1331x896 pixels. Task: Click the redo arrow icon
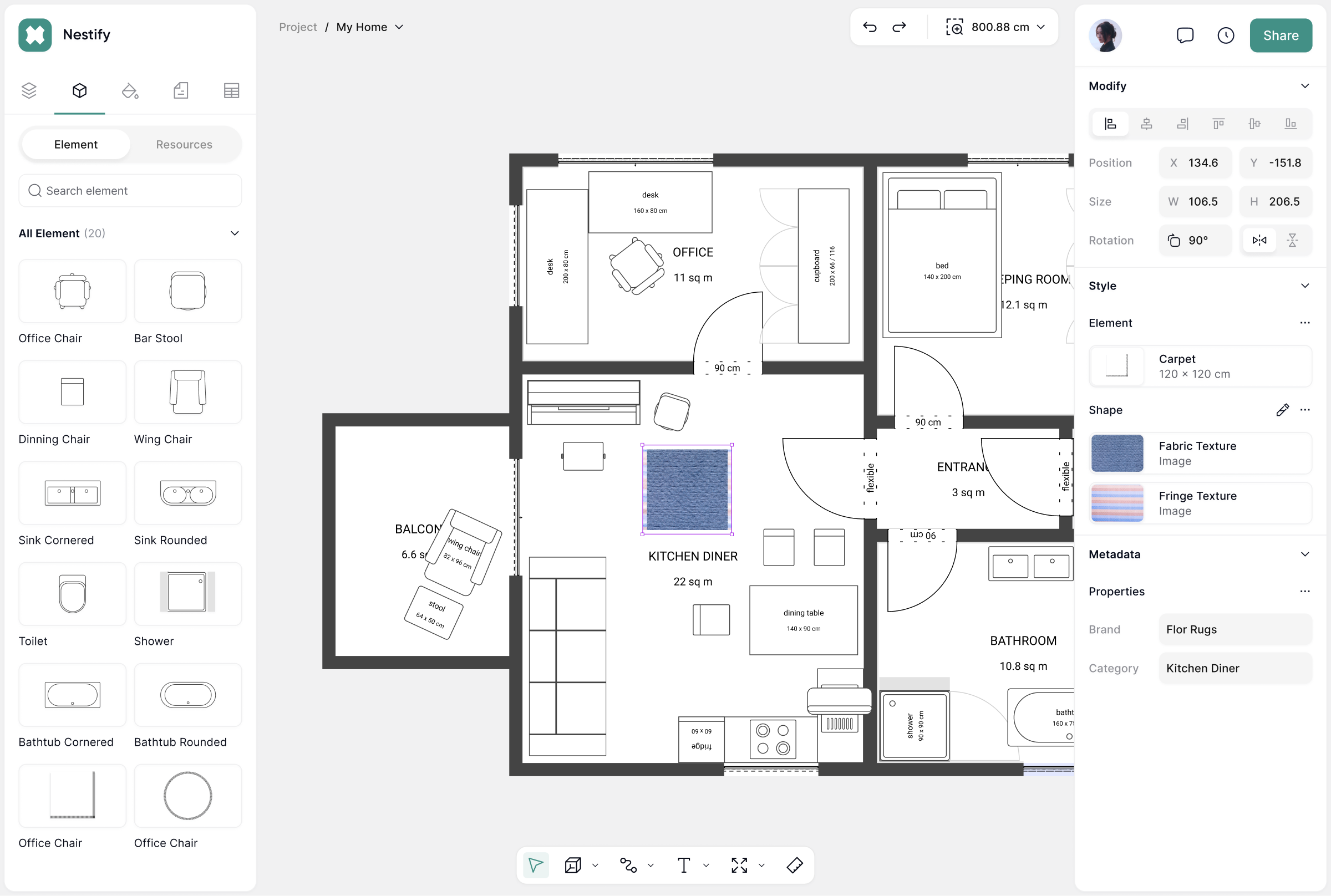899,27
